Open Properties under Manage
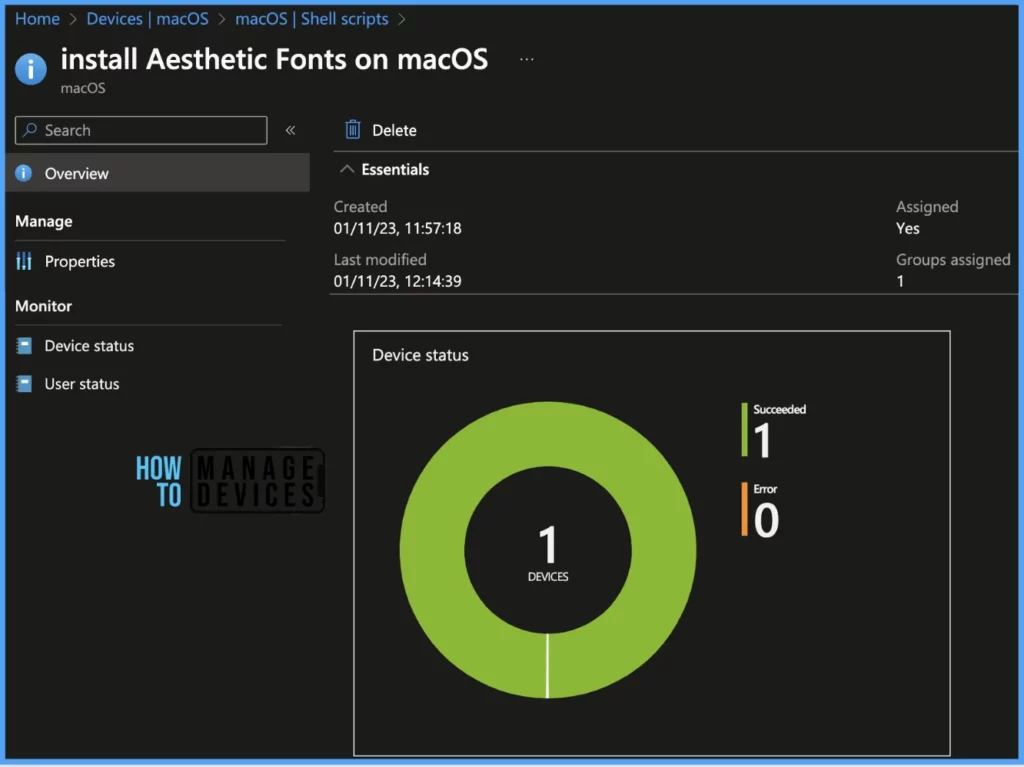 [x=80, y=261]
